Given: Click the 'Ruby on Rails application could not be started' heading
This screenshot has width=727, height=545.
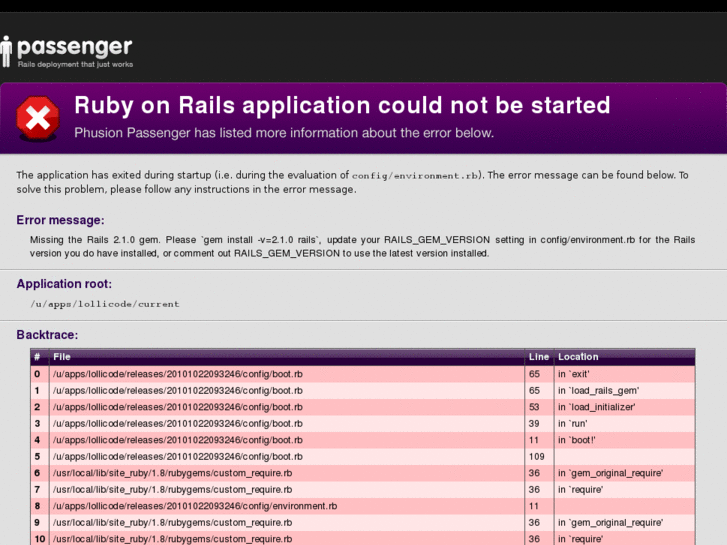Looking at the screenshot, I should pyautogui.click(x=342, y=105).
